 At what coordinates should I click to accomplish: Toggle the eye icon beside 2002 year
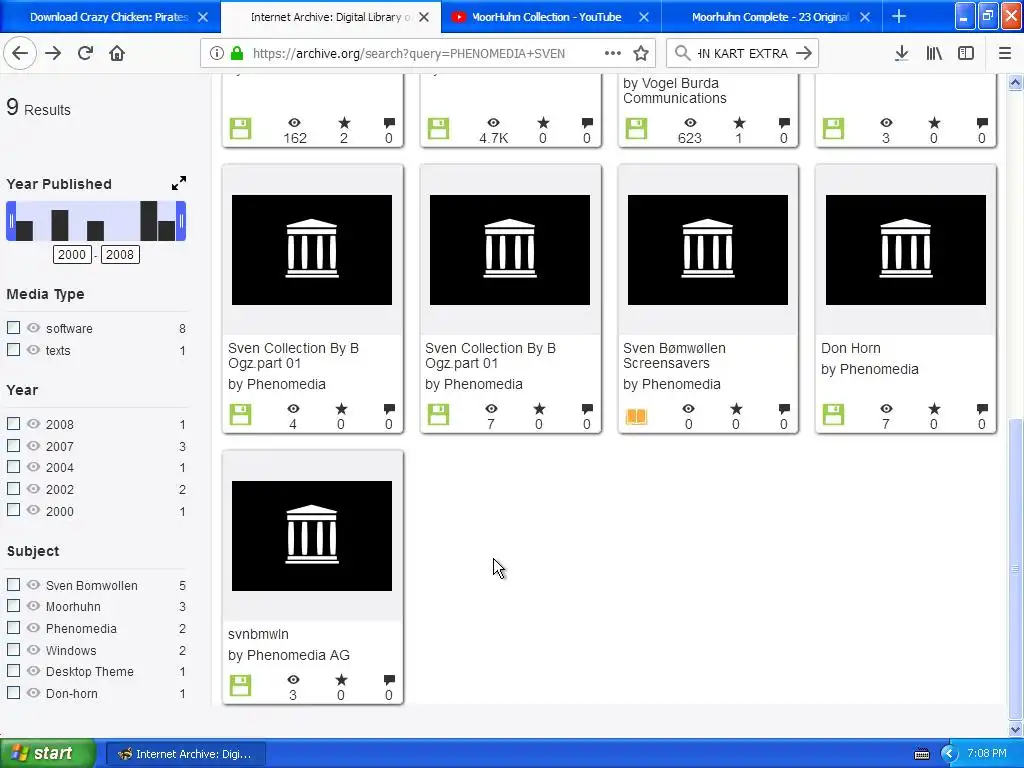(x=33, y=488)
